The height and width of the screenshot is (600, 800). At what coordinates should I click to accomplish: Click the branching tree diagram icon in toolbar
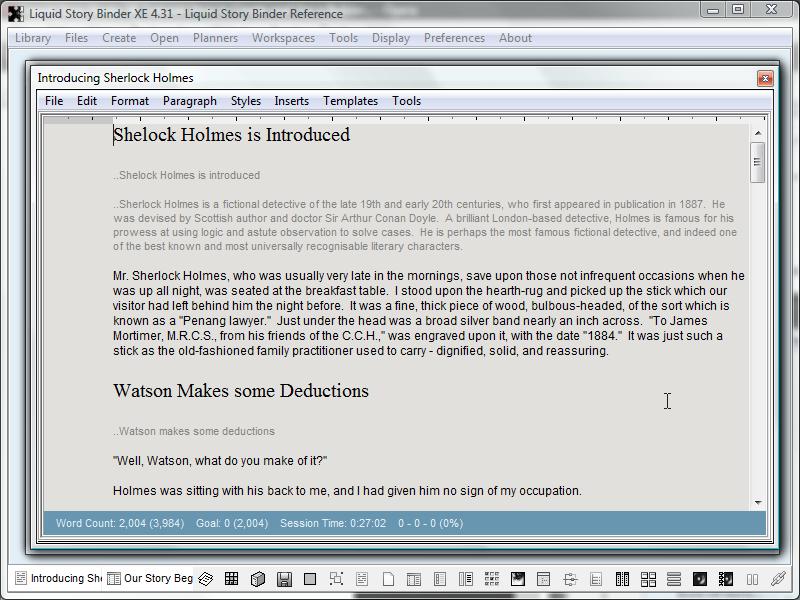pyautogui.click(x=570, y=579)
